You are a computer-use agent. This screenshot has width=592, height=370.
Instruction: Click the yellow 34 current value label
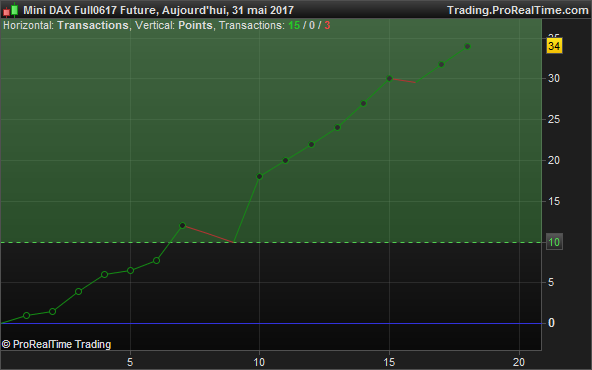coord(554,46)
